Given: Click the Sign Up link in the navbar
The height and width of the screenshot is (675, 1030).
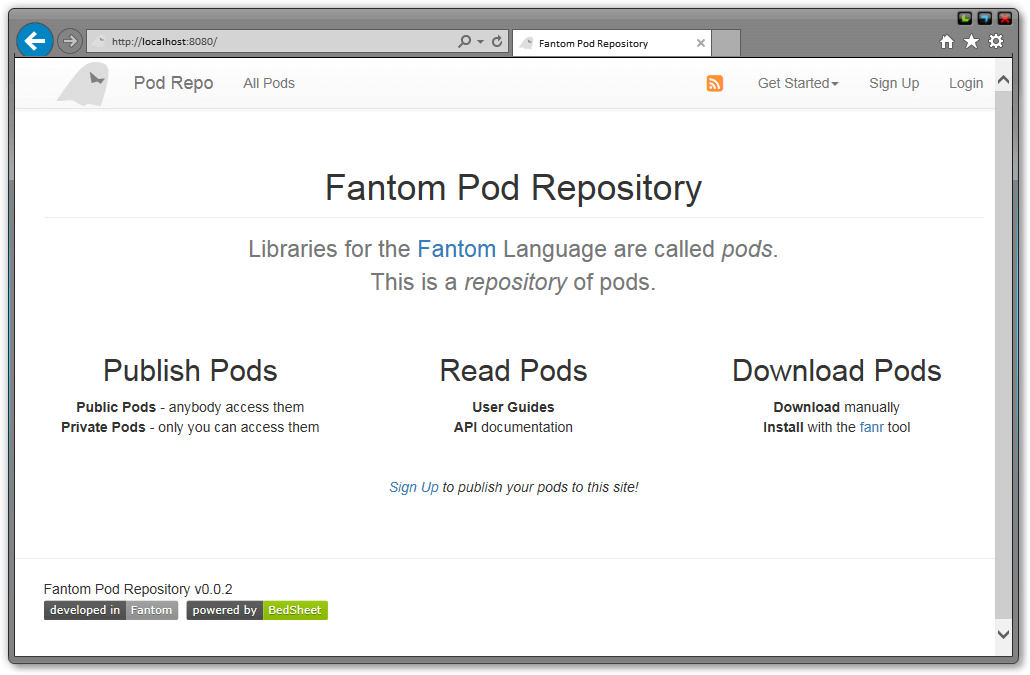Looking at the screenshot, I should click(894, 83).
